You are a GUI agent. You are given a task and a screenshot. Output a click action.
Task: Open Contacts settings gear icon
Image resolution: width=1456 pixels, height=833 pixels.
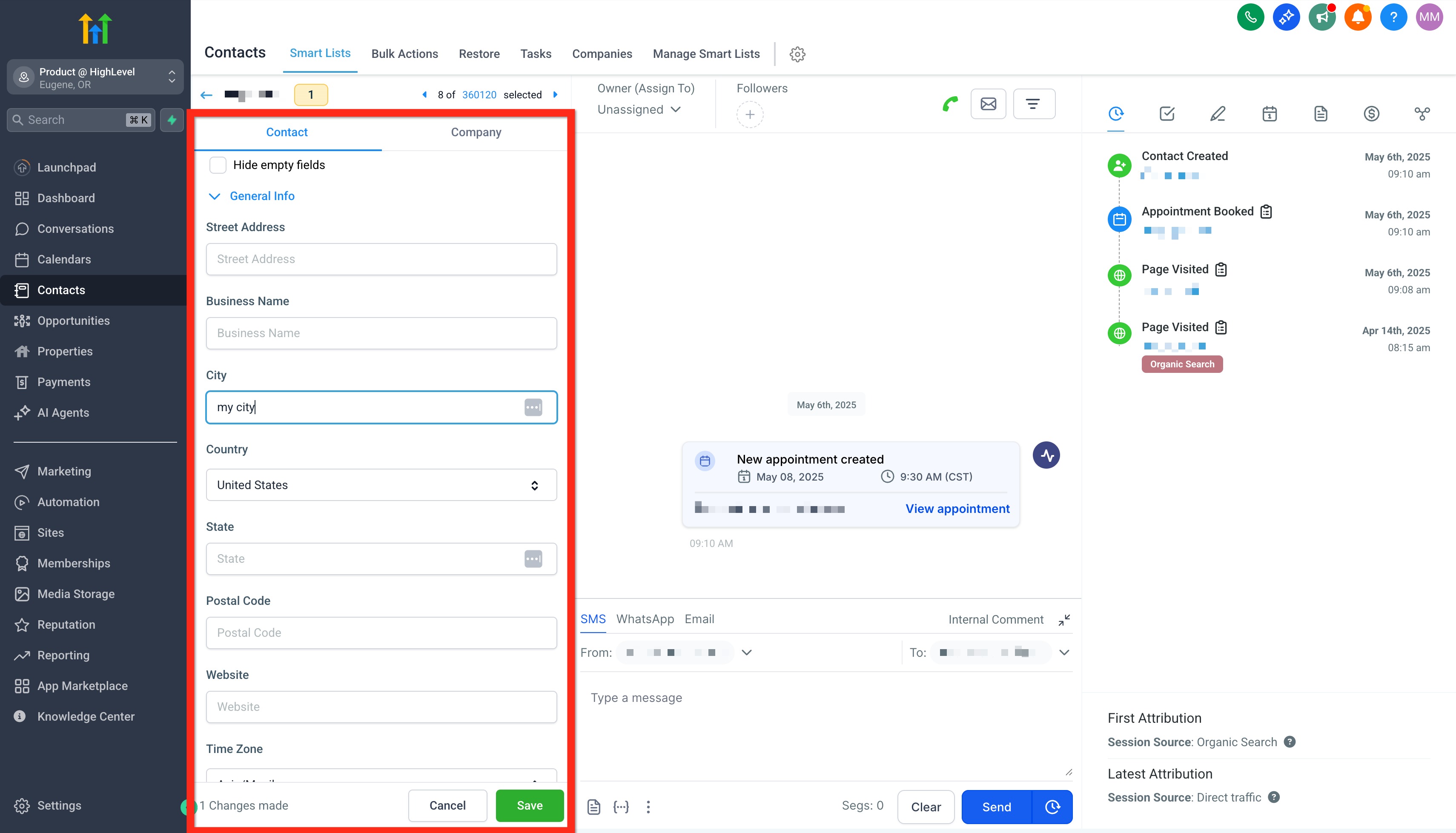[797, 54]
